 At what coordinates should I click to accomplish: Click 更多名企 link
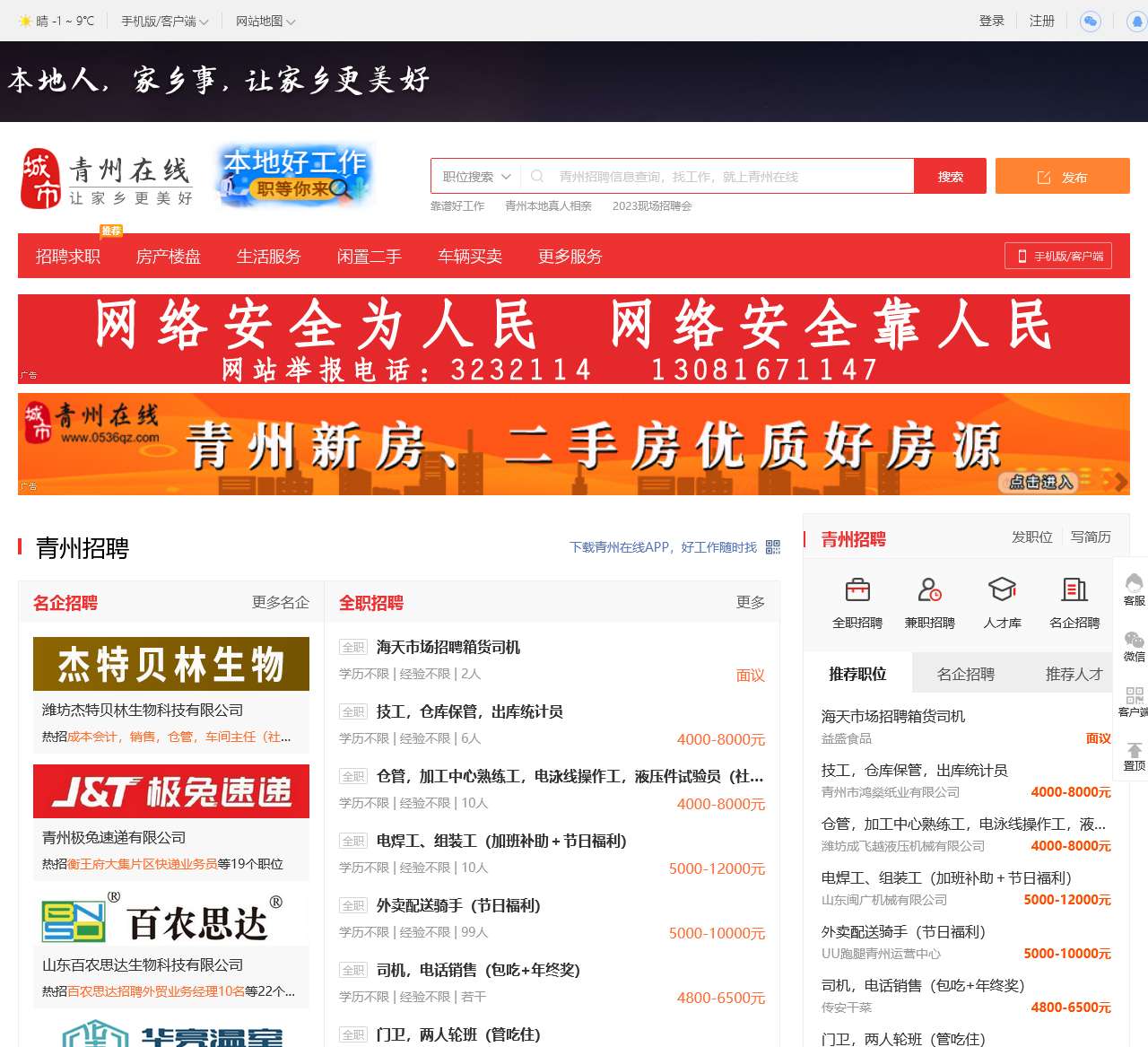click(x=281, y=603)
